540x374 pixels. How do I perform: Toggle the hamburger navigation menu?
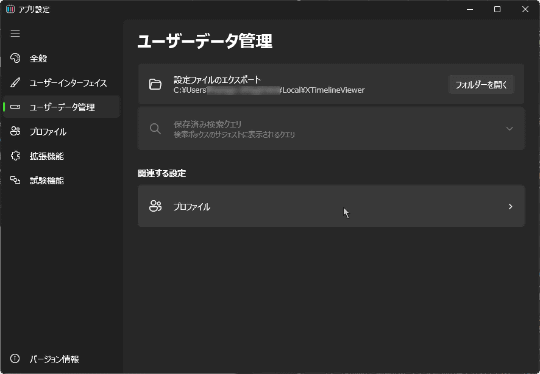(15, 34)
